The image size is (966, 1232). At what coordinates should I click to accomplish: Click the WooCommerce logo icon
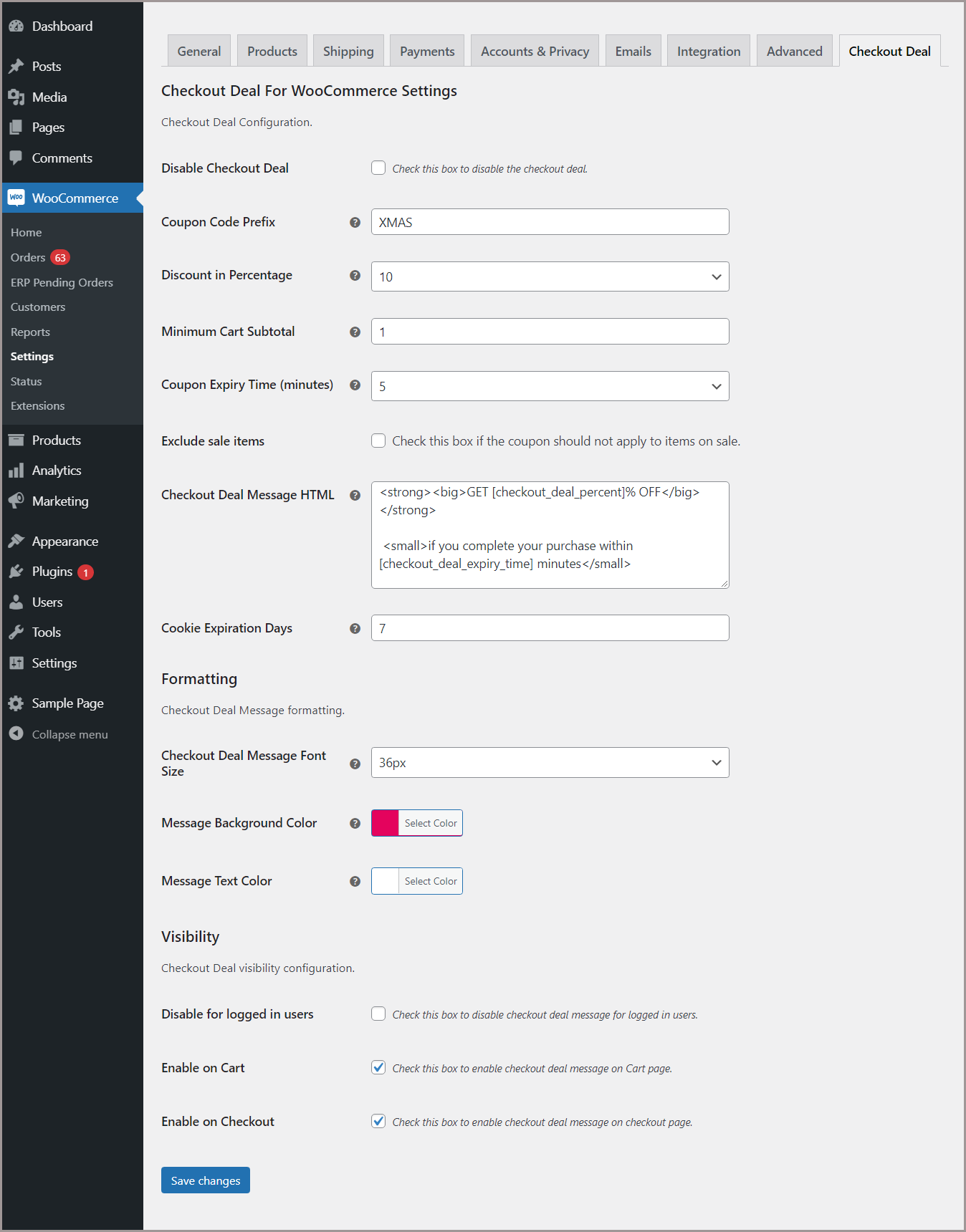coord(16,198)
